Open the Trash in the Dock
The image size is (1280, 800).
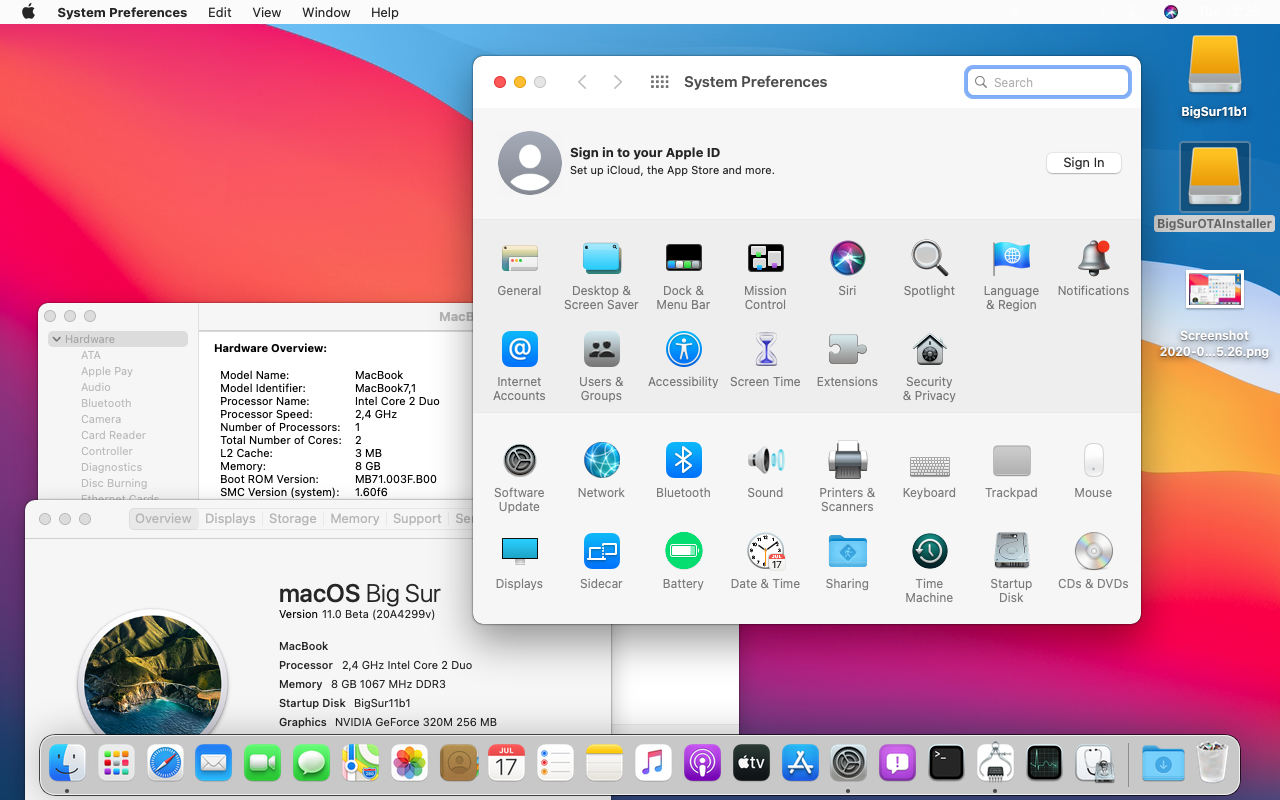pos(1212,764)
